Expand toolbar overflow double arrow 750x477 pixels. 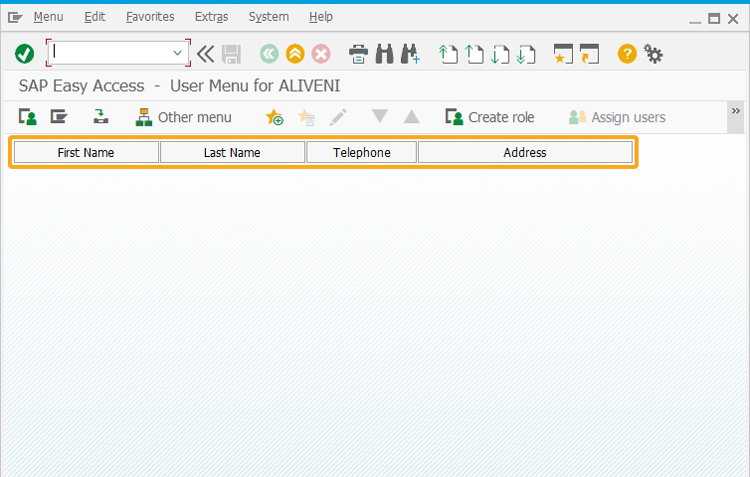(x=736, y=111)
